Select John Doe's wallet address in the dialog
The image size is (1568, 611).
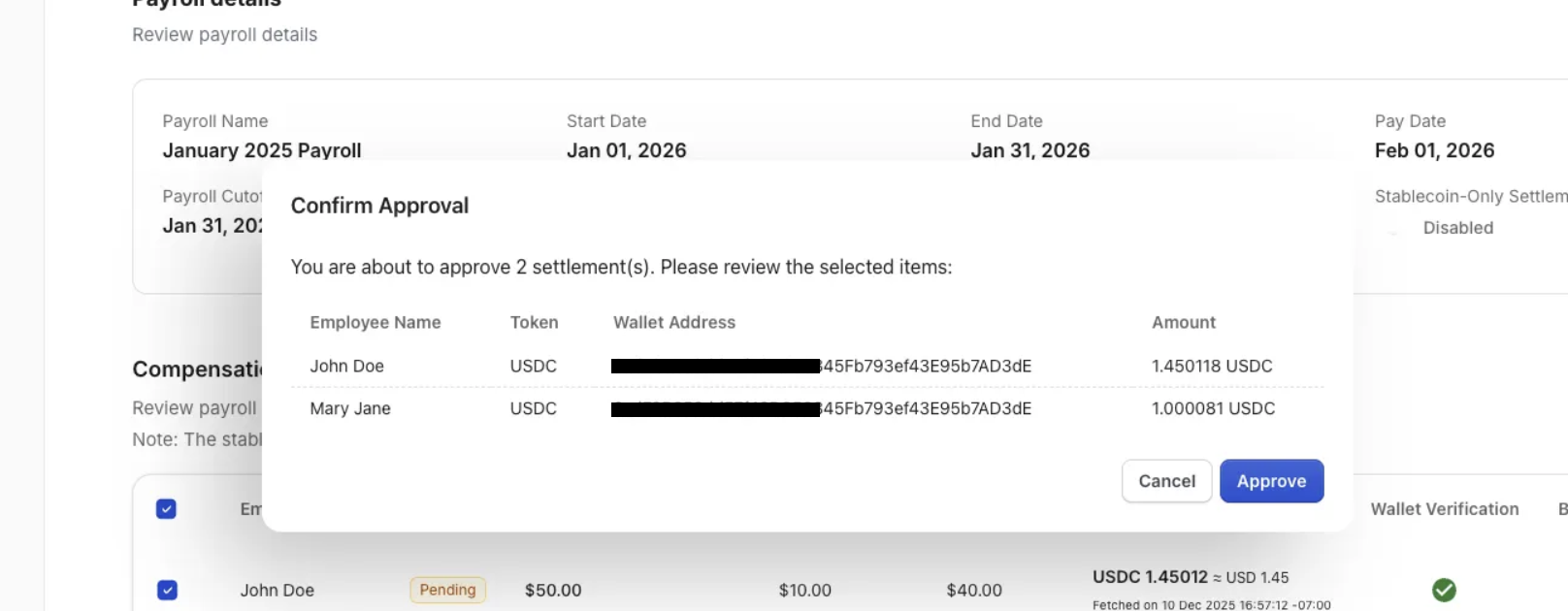821,366
